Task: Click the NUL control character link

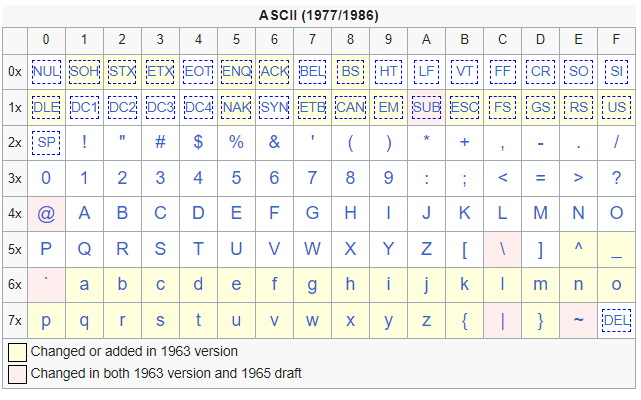Action: tap(46, 72)
